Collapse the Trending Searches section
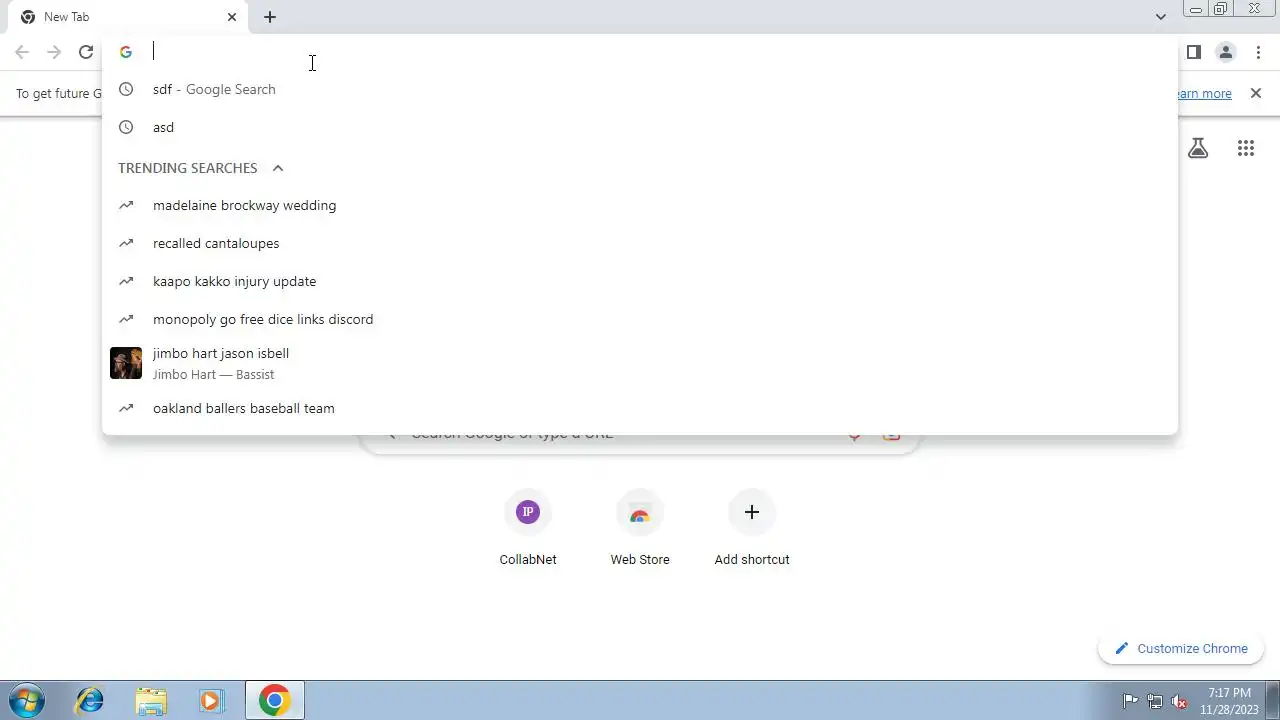 tap(278, 168)
